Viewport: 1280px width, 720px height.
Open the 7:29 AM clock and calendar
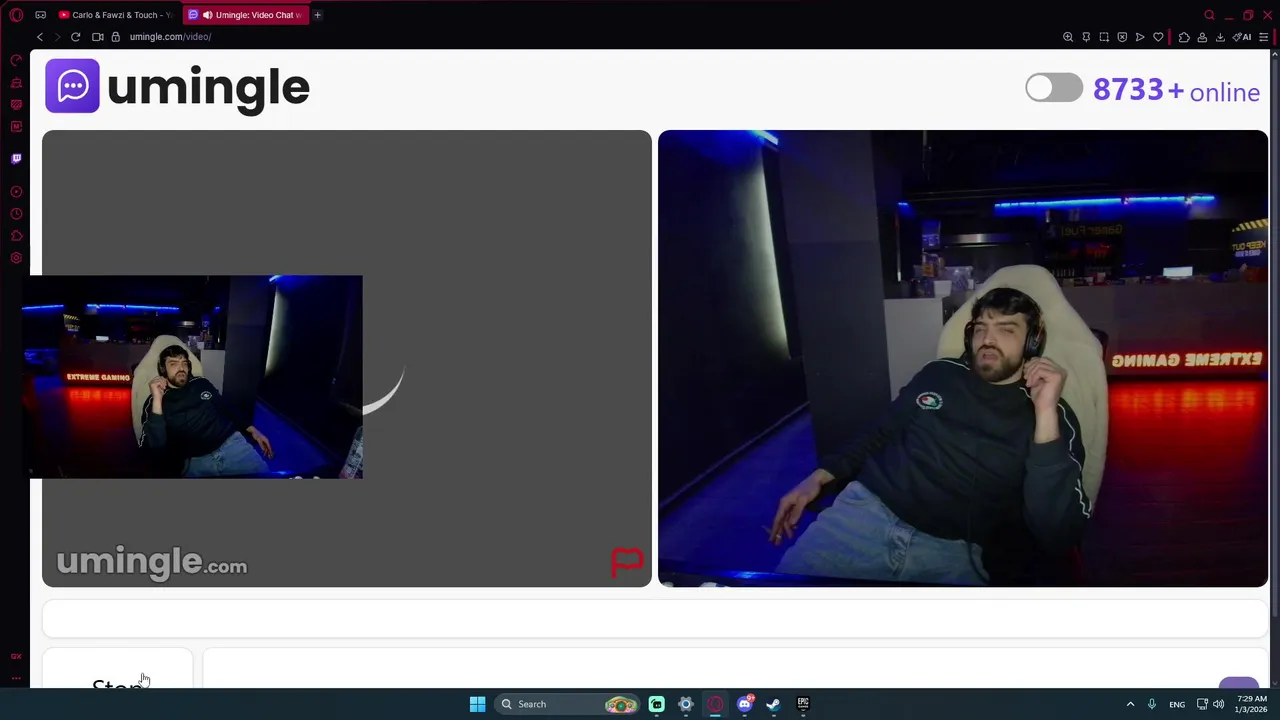tap(1252, 704)
